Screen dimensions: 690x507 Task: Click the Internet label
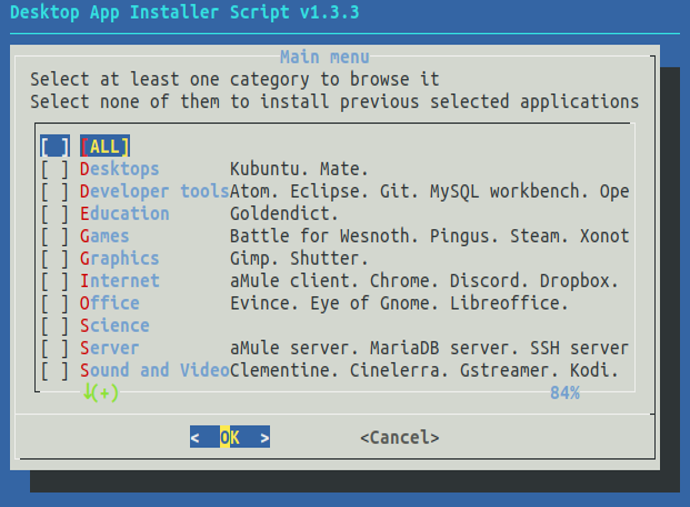pos(120,281)
